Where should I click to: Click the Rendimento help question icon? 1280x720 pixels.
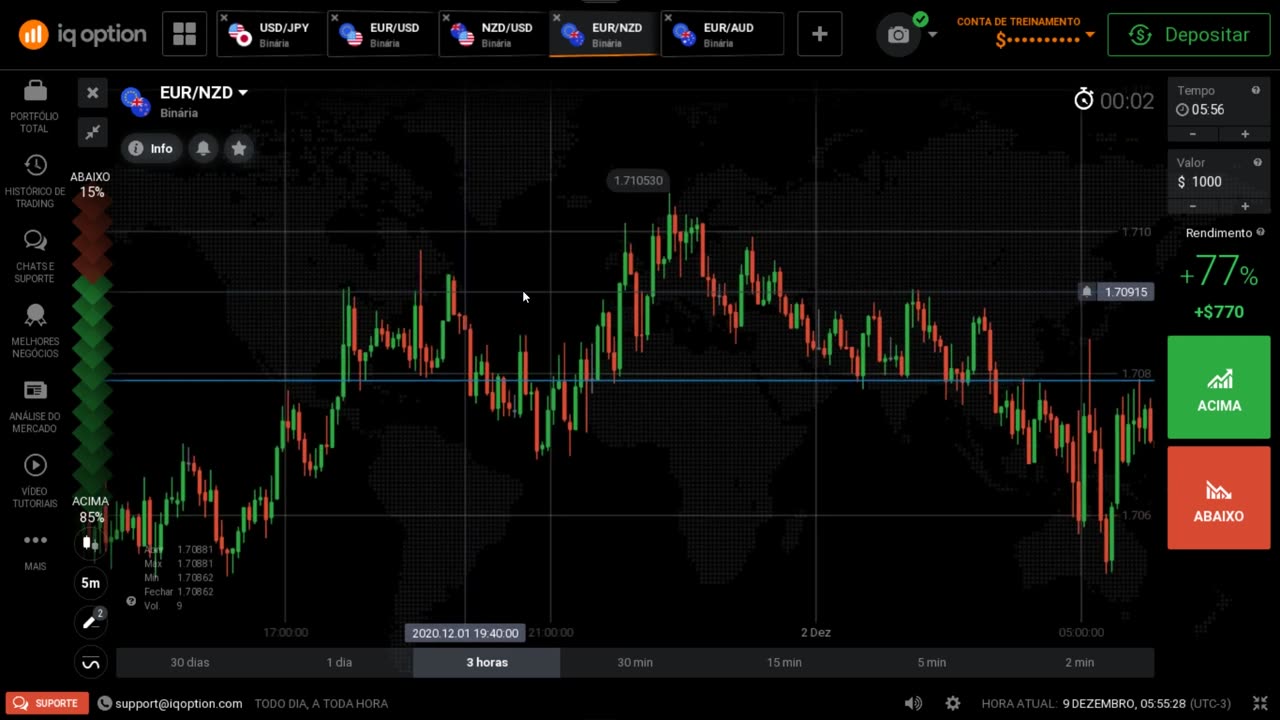[1260, 232]
